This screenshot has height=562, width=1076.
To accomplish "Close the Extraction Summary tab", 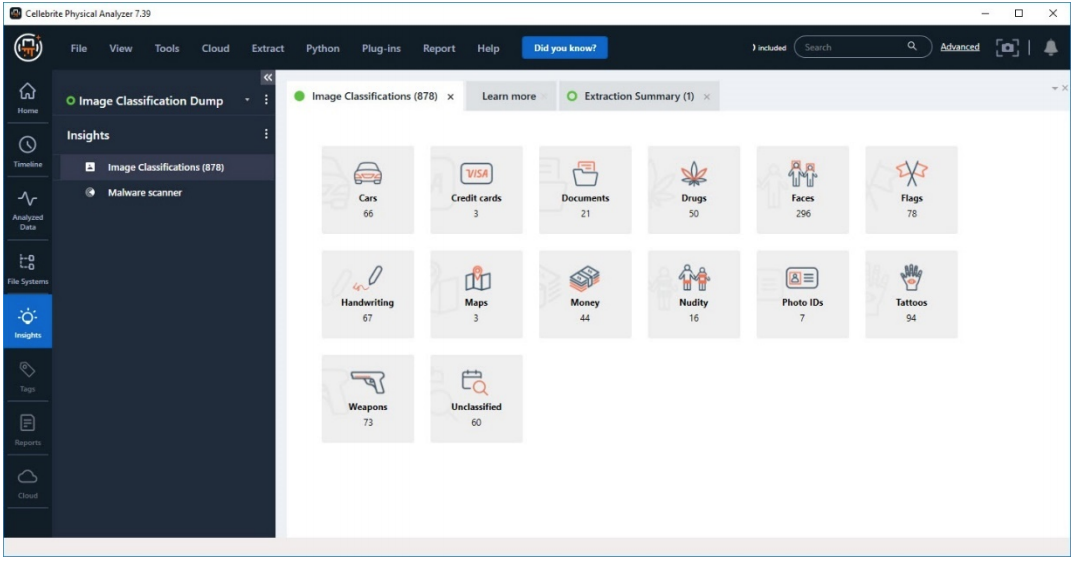I will click(707, 97).
